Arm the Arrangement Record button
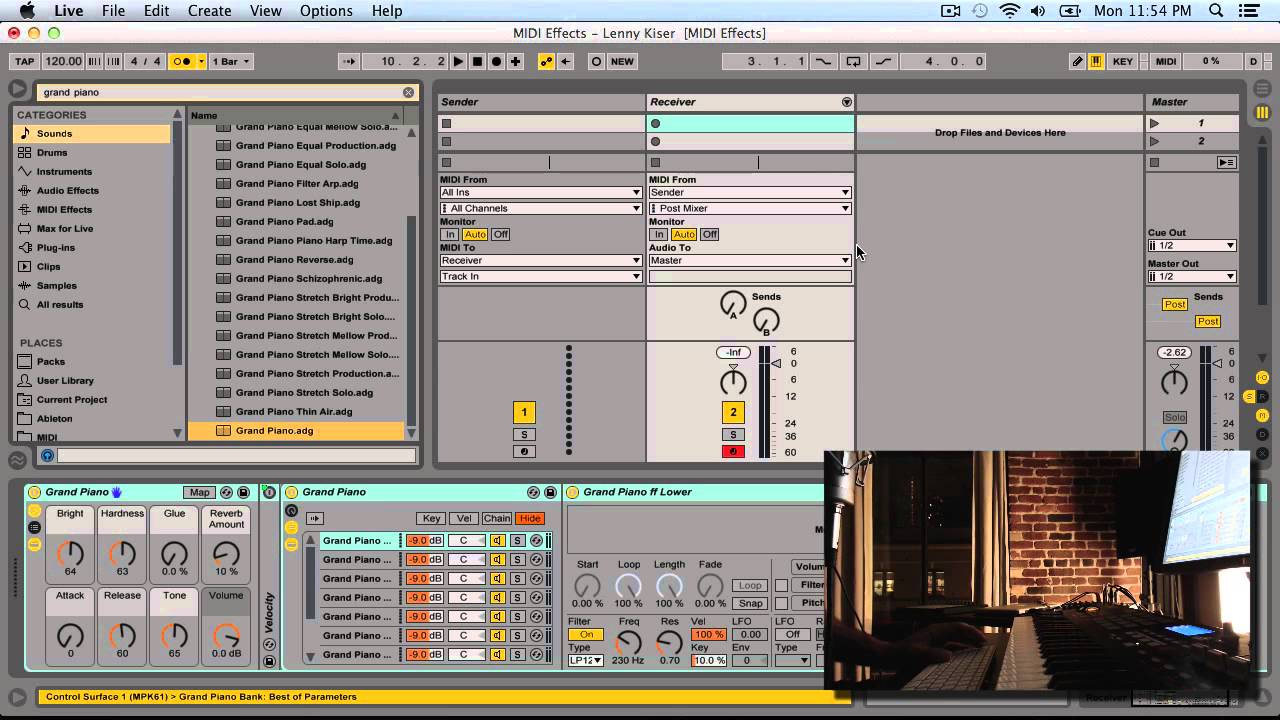Image resolution: width=1280 pixels, height=720 pixels. point(496,61)
